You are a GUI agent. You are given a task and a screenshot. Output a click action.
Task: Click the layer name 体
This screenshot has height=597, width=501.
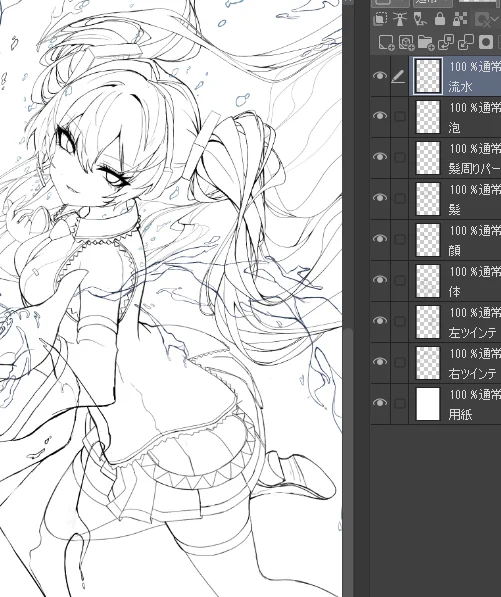click(455, 292)
